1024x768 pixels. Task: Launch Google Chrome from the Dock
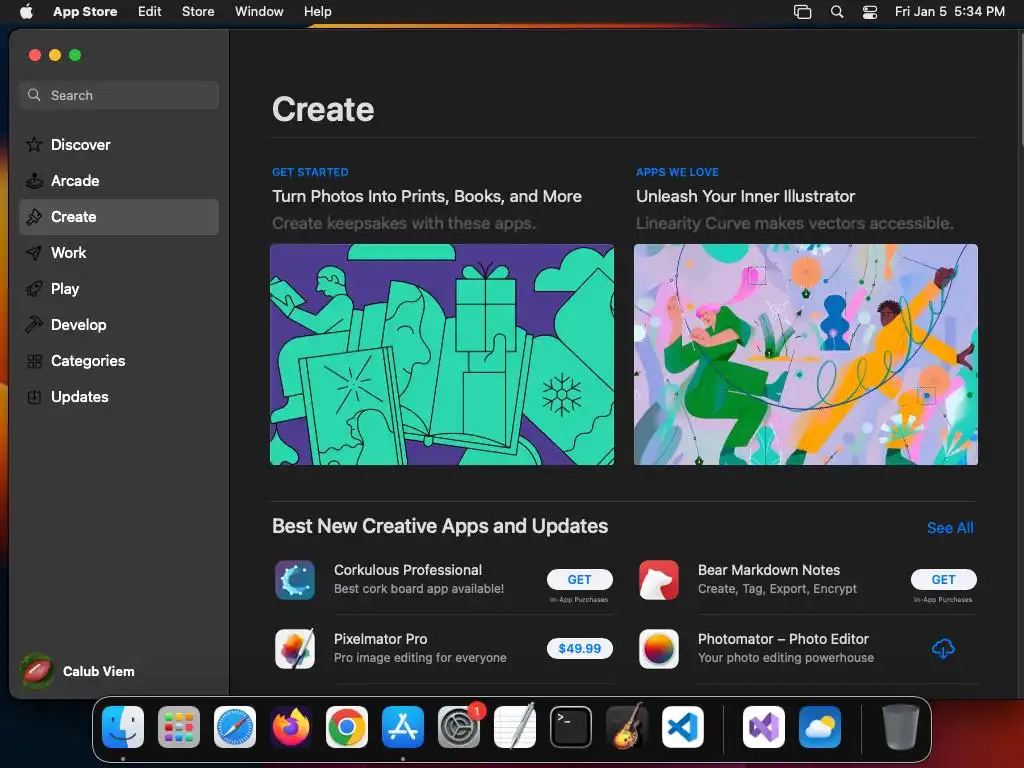click(347, 727)
